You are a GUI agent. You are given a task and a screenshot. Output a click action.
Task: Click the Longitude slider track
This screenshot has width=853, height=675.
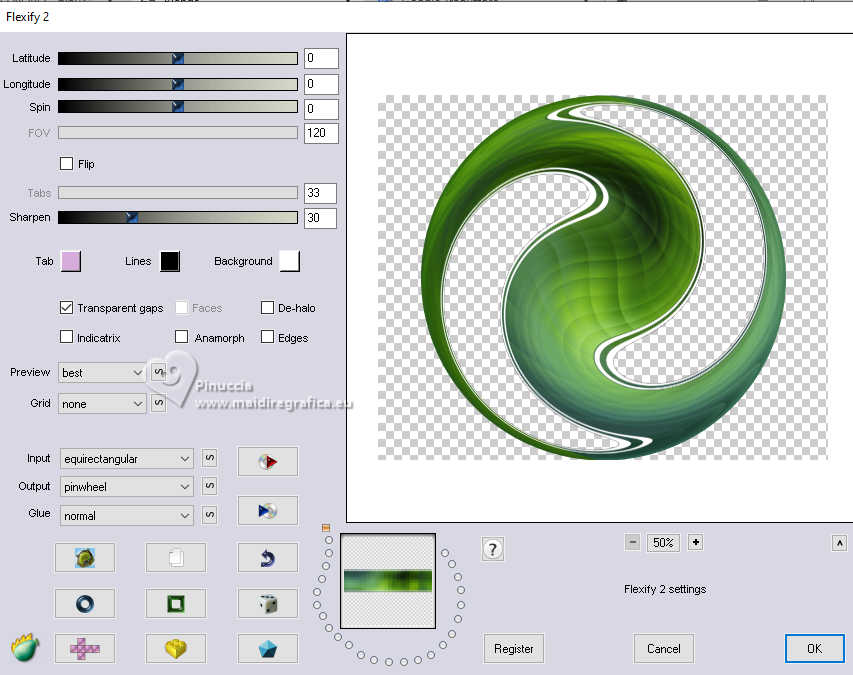(178, 84)
